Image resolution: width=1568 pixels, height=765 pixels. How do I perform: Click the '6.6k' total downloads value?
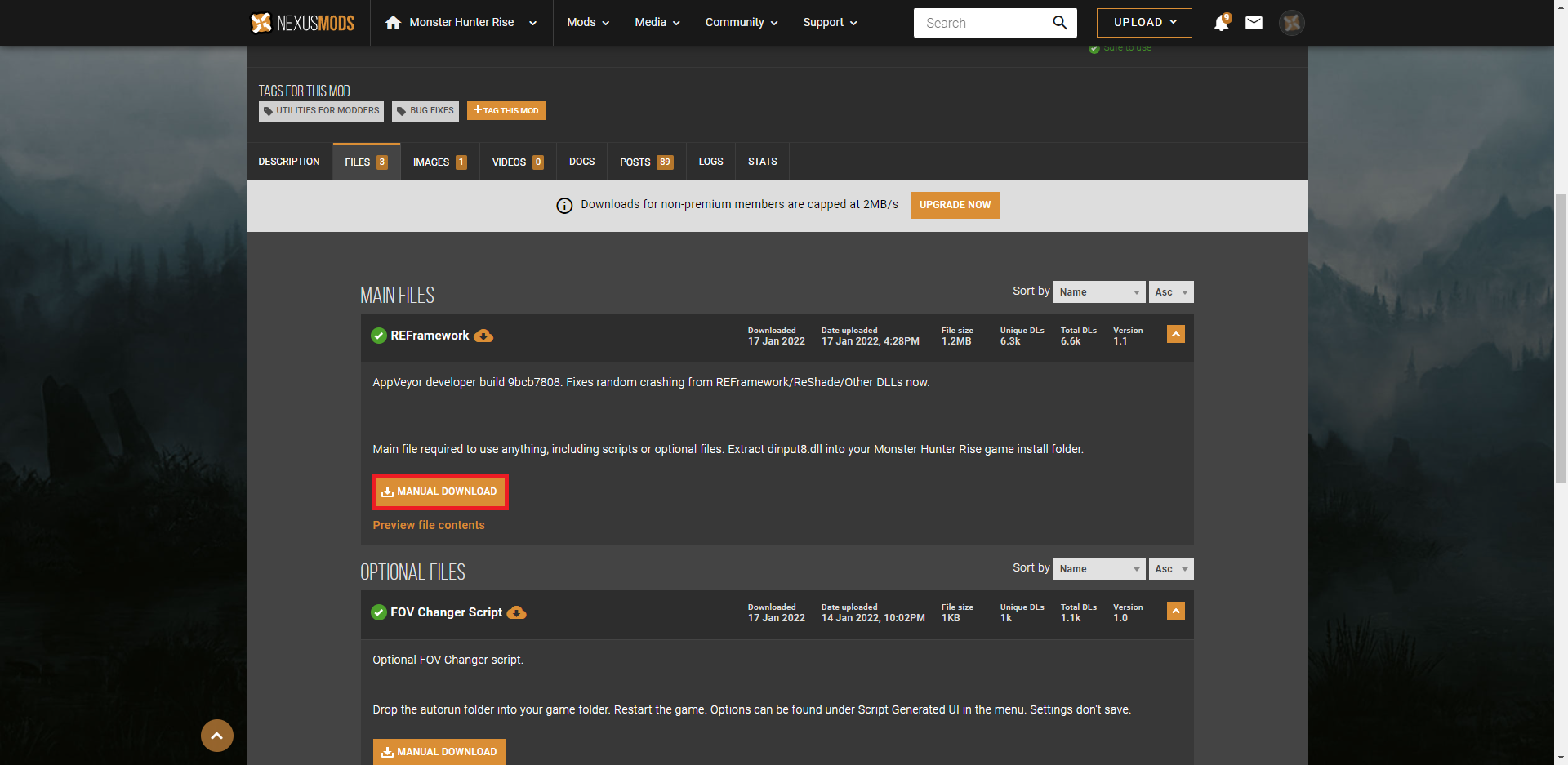tap(1071, 341)
